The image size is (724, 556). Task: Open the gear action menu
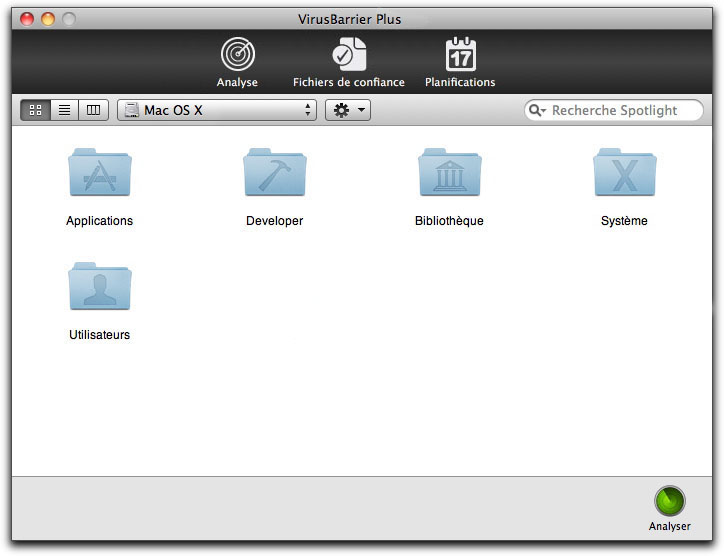coord(348,110)
